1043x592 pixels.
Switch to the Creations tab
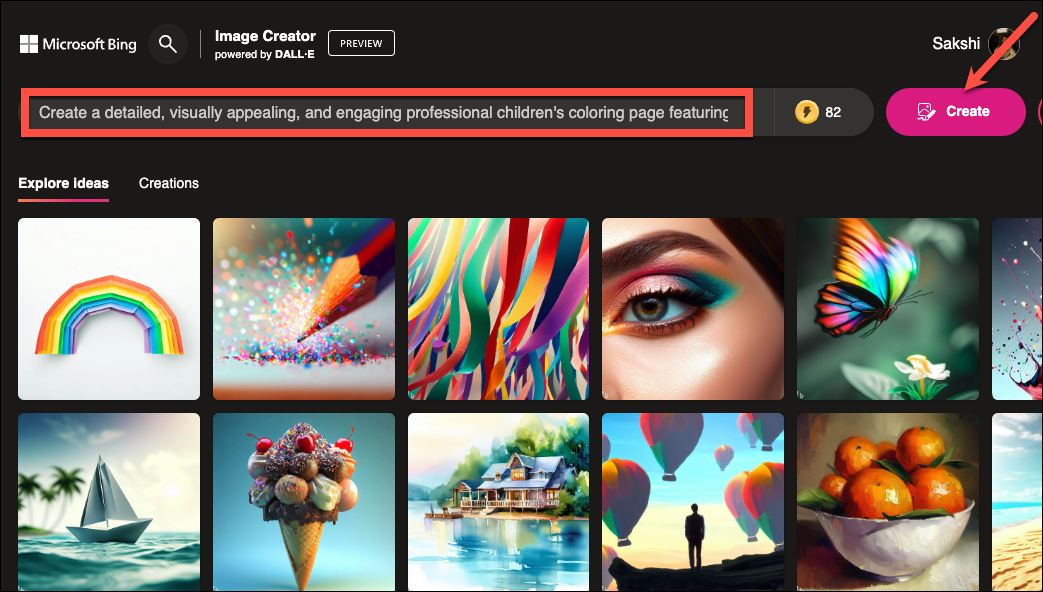(x=168, y=183)
